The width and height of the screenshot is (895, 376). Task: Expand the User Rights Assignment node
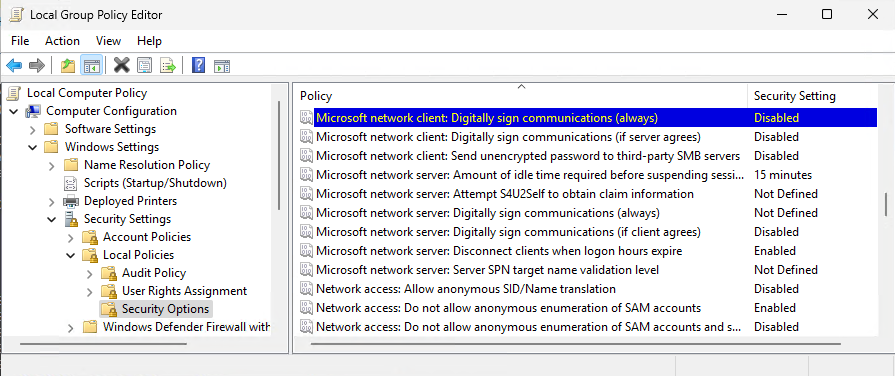point(90,292)
